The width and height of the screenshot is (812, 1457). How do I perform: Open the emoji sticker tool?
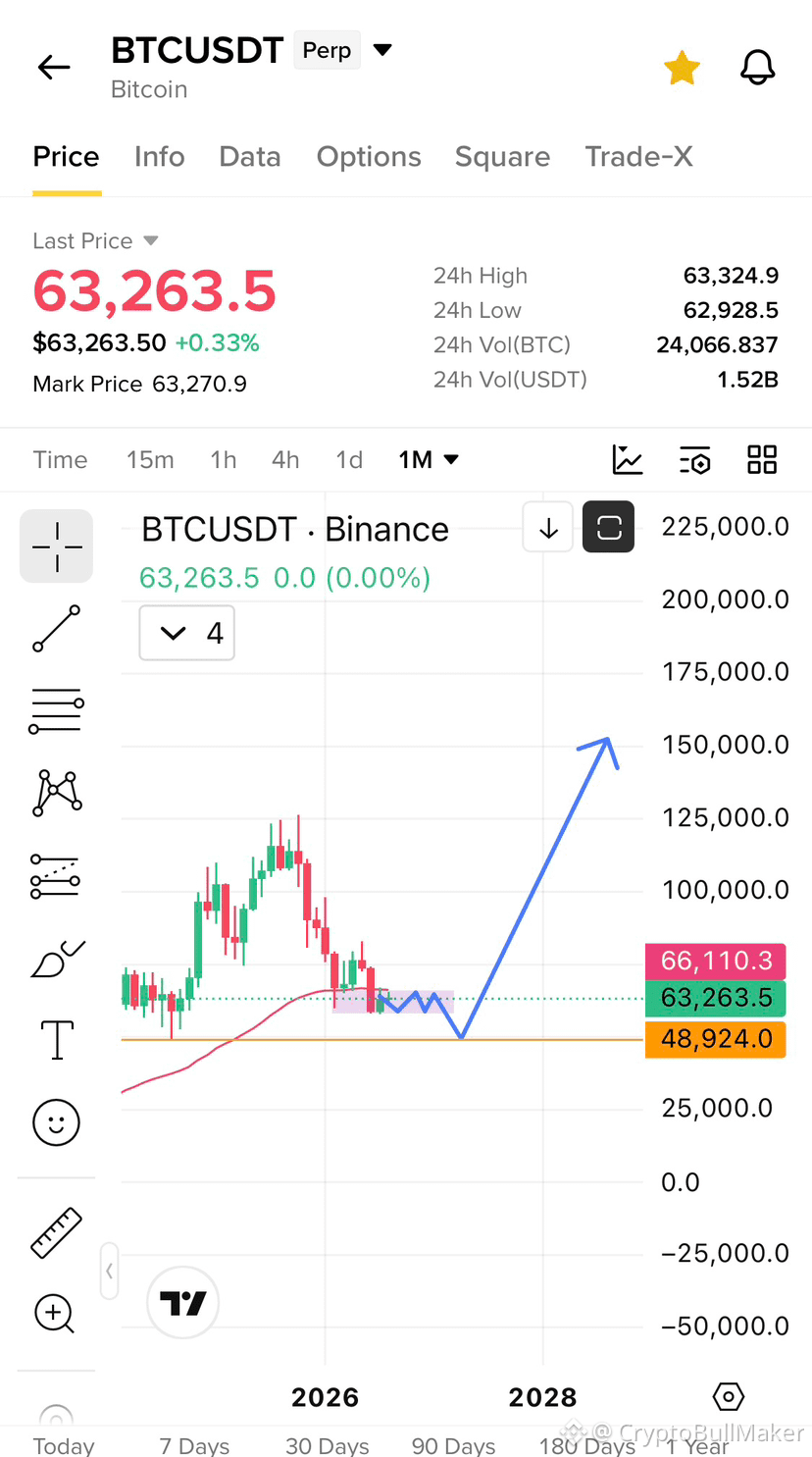tap(56, 1122)
